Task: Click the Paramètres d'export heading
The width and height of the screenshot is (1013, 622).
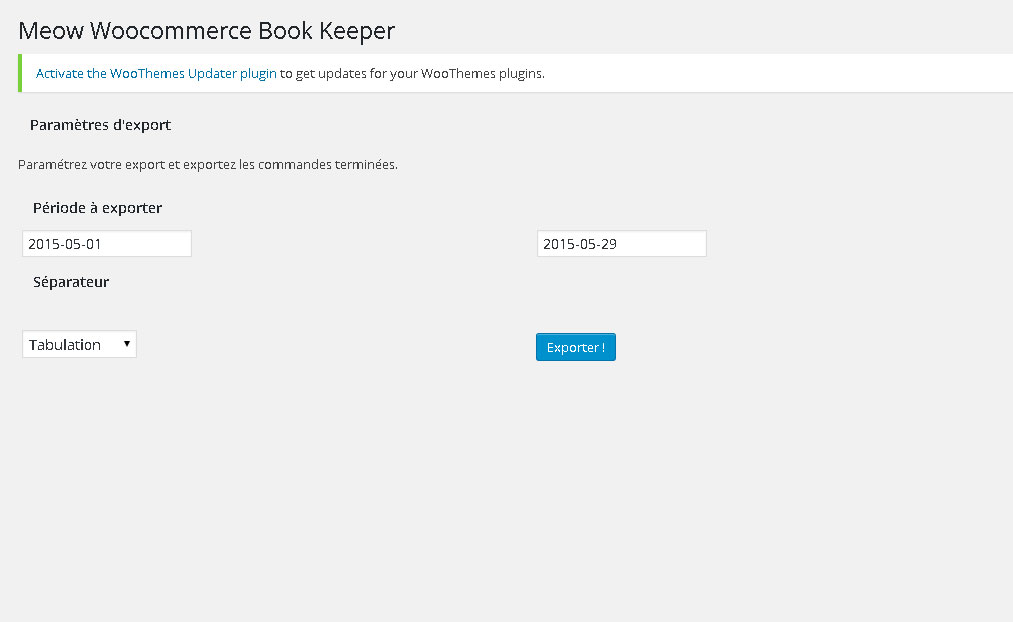Action: [x=100, y=125]
